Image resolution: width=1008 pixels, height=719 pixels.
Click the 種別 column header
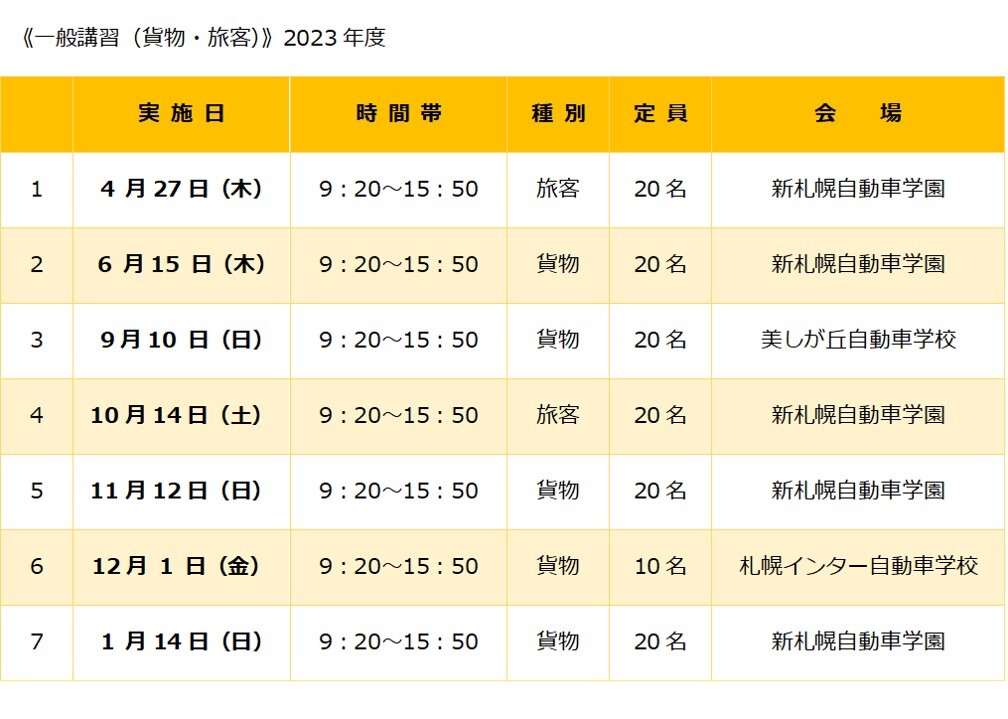558,114
